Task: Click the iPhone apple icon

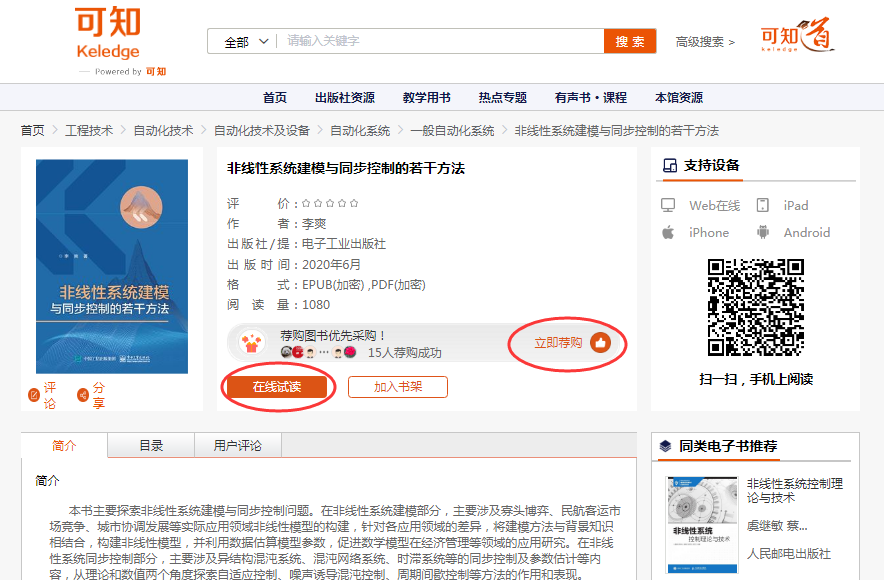Action: [668, 232]
